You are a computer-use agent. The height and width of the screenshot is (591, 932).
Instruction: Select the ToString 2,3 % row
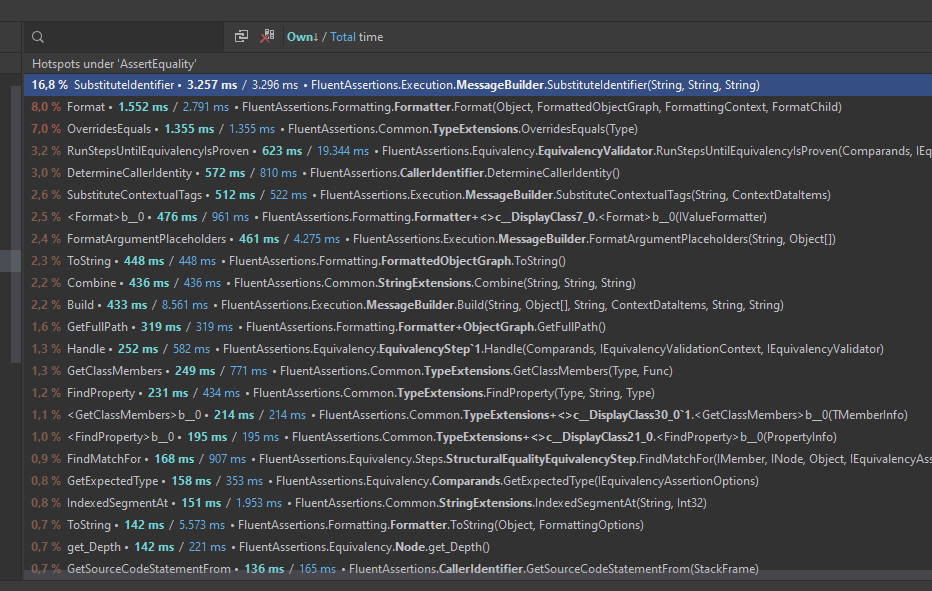tap(478, 261)
